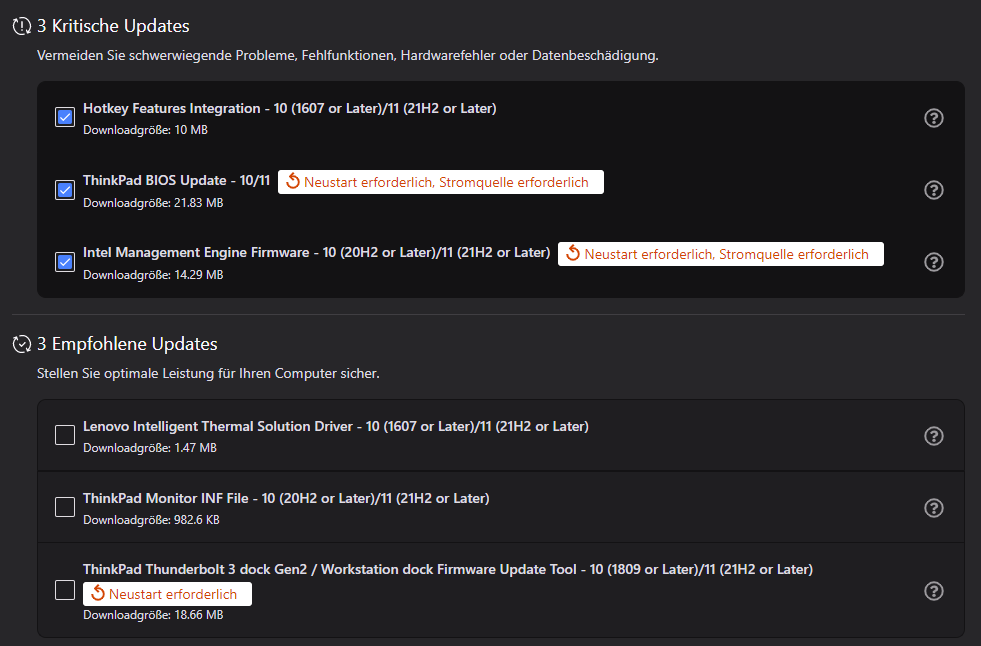Click Thunderbolt dock 'Neustart erforderlich' text

pyautogui.click(x=173, y=594)
